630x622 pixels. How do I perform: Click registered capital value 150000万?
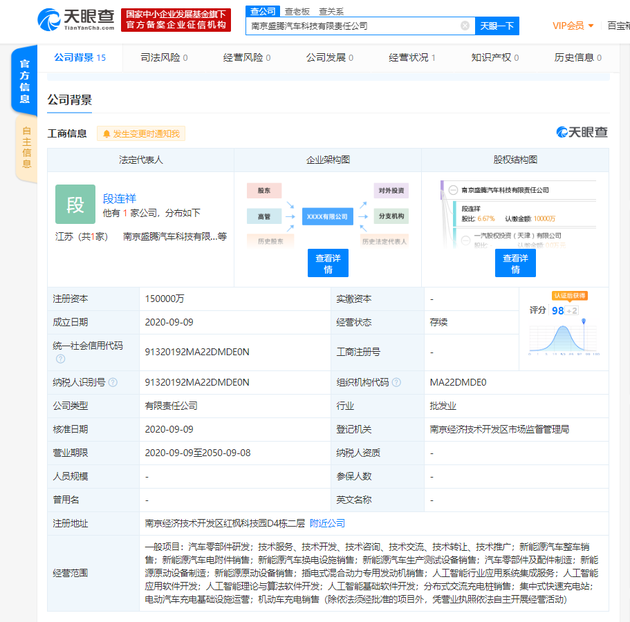click(164, 299)
